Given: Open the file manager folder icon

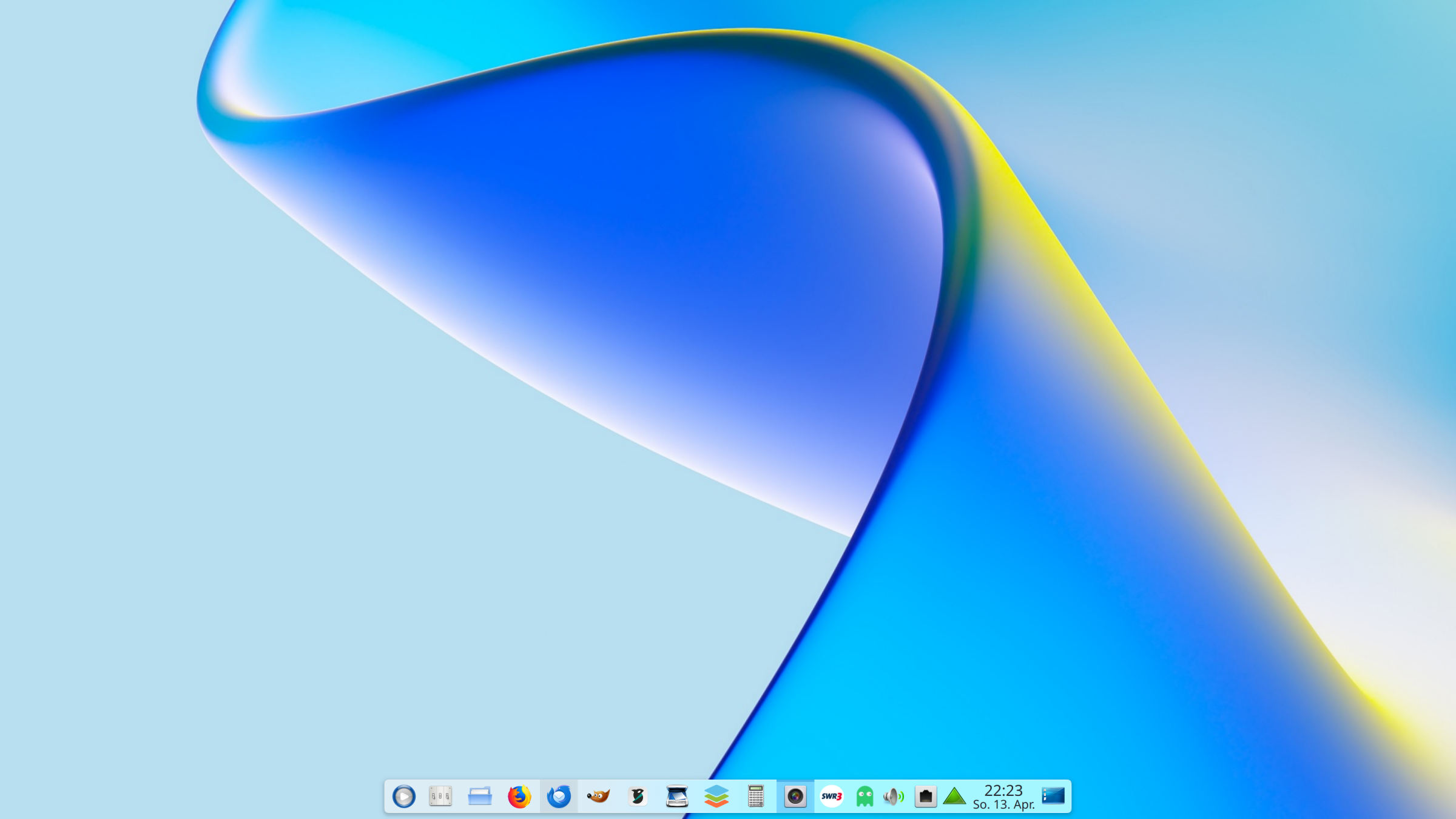Looking at the screenshot, I should click(x=480, y=797).
